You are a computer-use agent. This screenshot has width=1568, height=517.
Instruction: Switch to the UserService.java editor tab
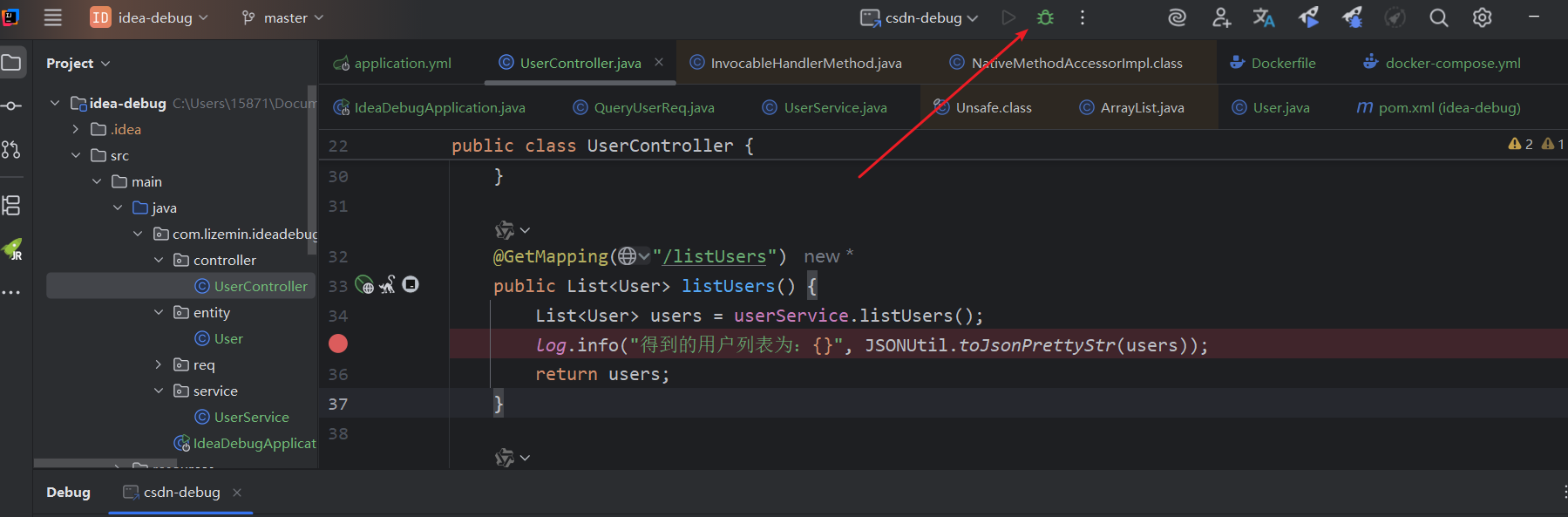834,107
